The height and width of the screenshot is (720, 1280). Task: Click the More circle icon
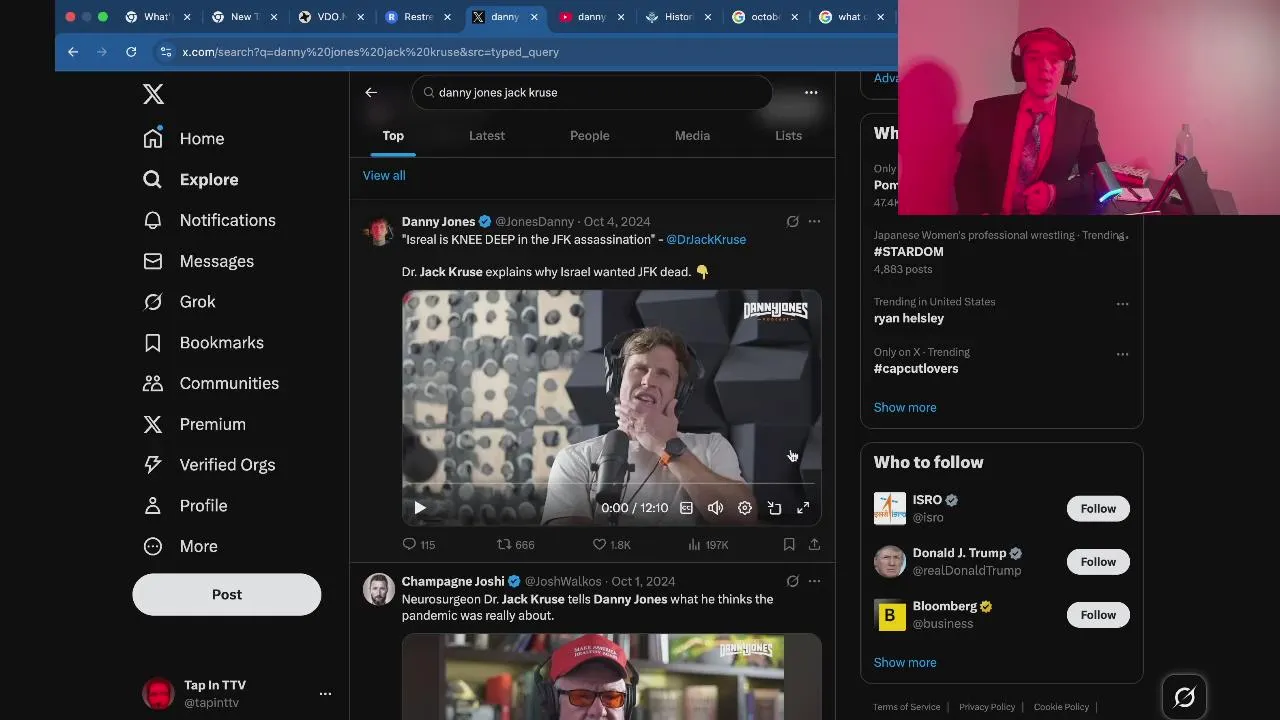click(x=153, y=546)
